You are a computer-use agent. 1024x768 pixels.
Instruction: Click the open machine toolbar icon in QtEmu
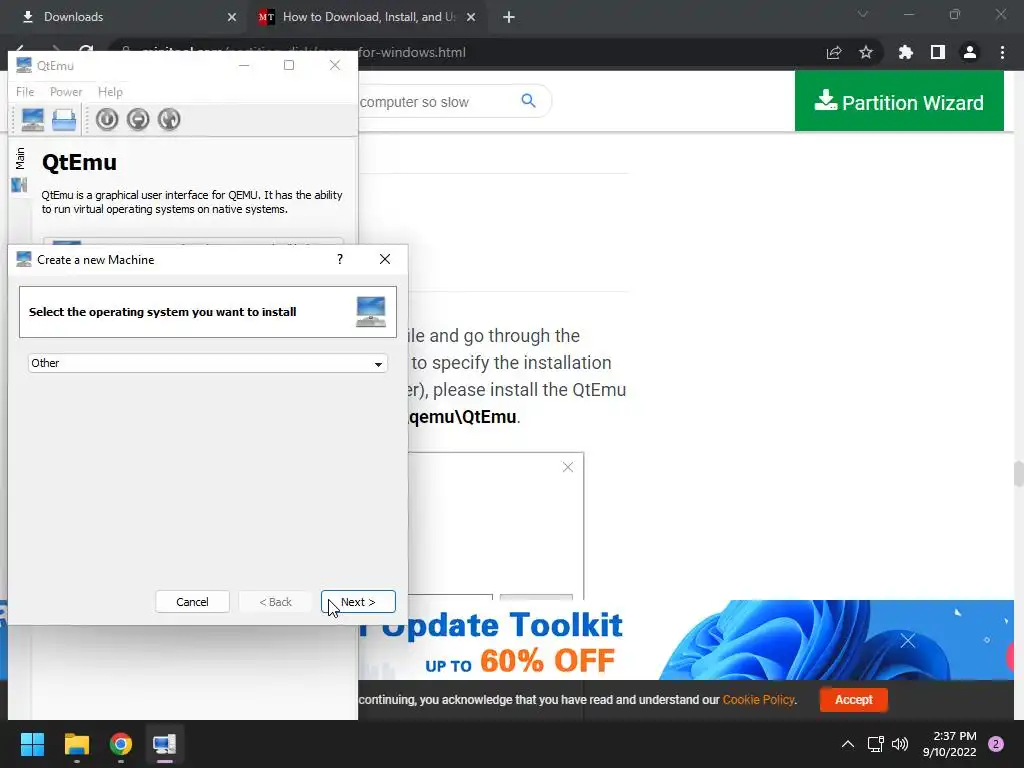(64, 120)
